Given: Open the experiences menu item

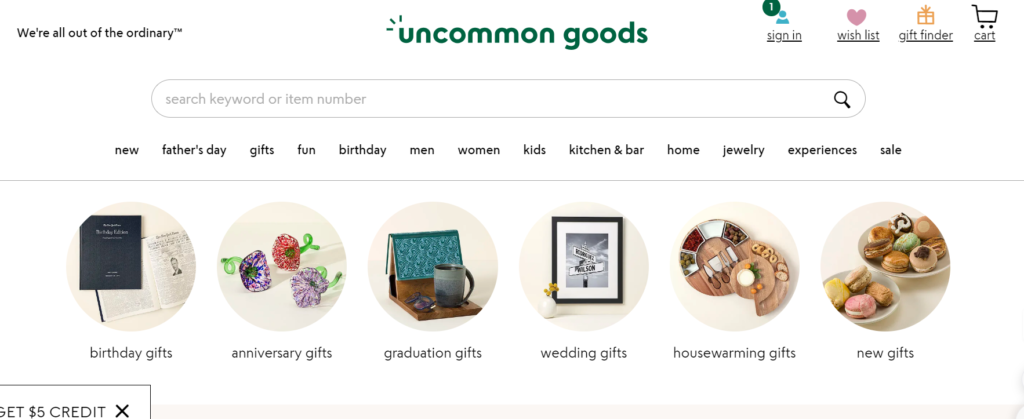Looking at the screenshot, I should click(x=822, y=150).
